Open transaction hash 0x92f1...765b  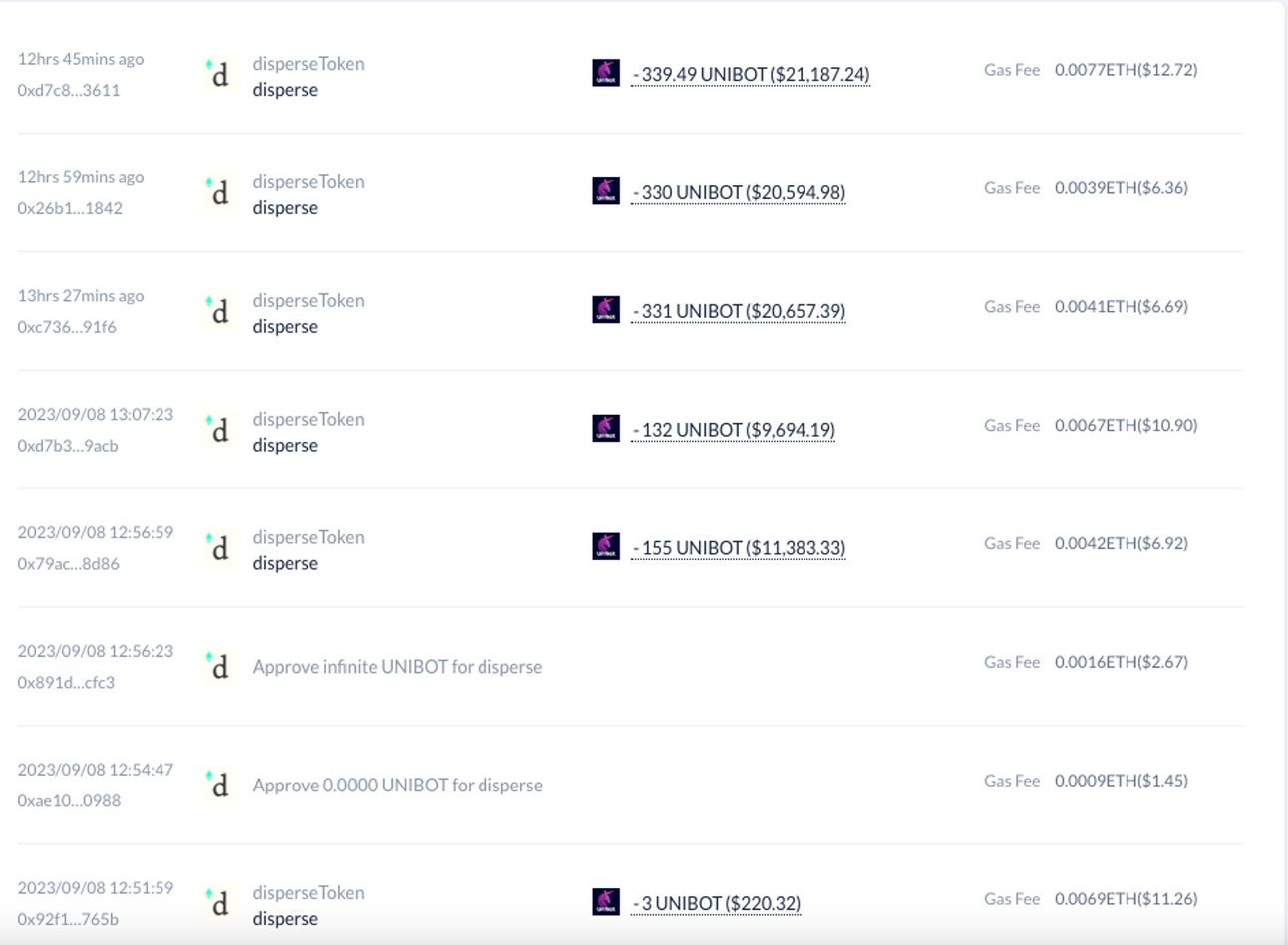pos(68,920)
